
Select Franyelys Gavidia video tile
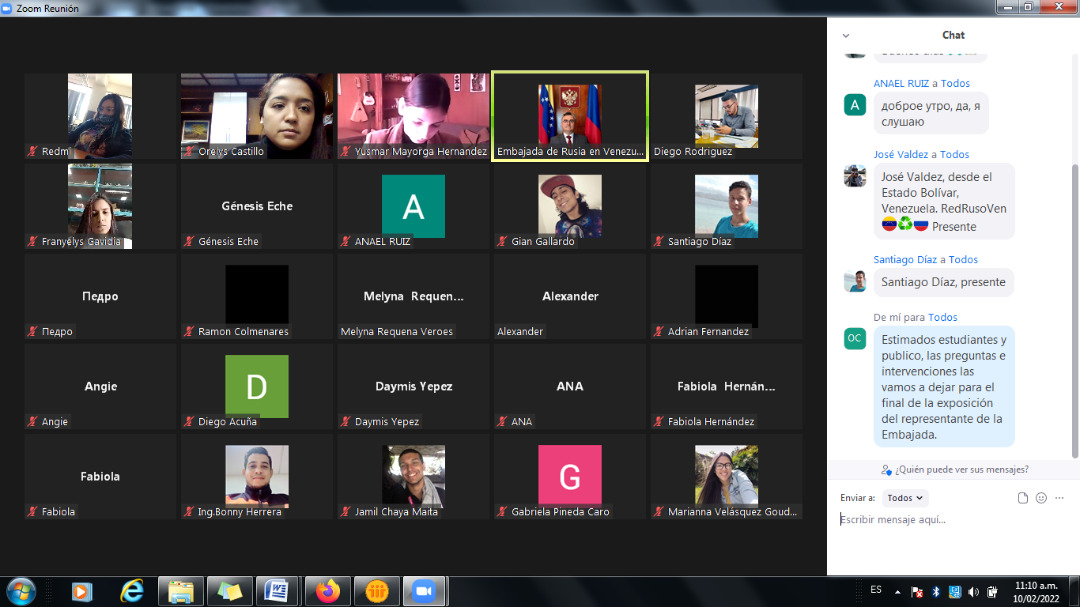pos(101,207)
